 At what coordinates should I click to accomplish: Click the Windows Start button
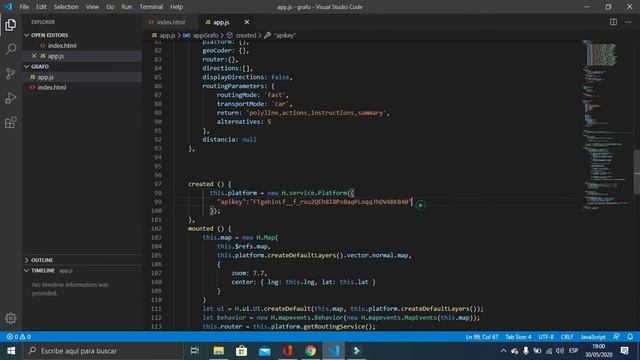pos(11,351)
